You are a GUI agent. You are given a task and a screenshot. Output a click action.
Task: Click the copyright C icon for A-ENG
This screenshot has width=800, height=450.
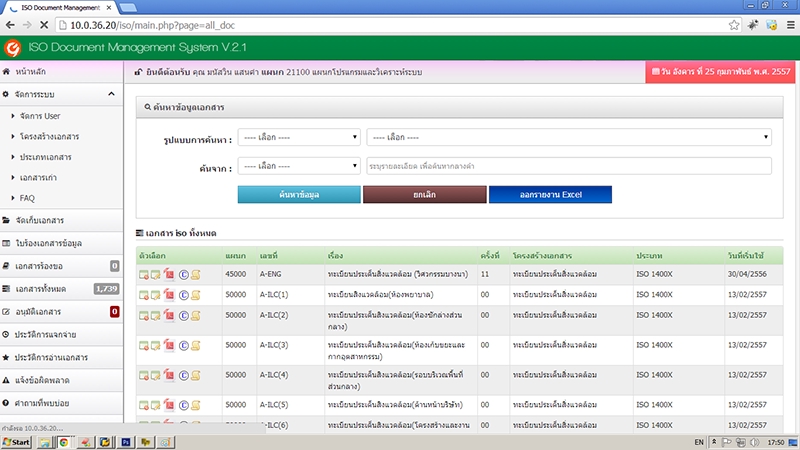[184, 274]
